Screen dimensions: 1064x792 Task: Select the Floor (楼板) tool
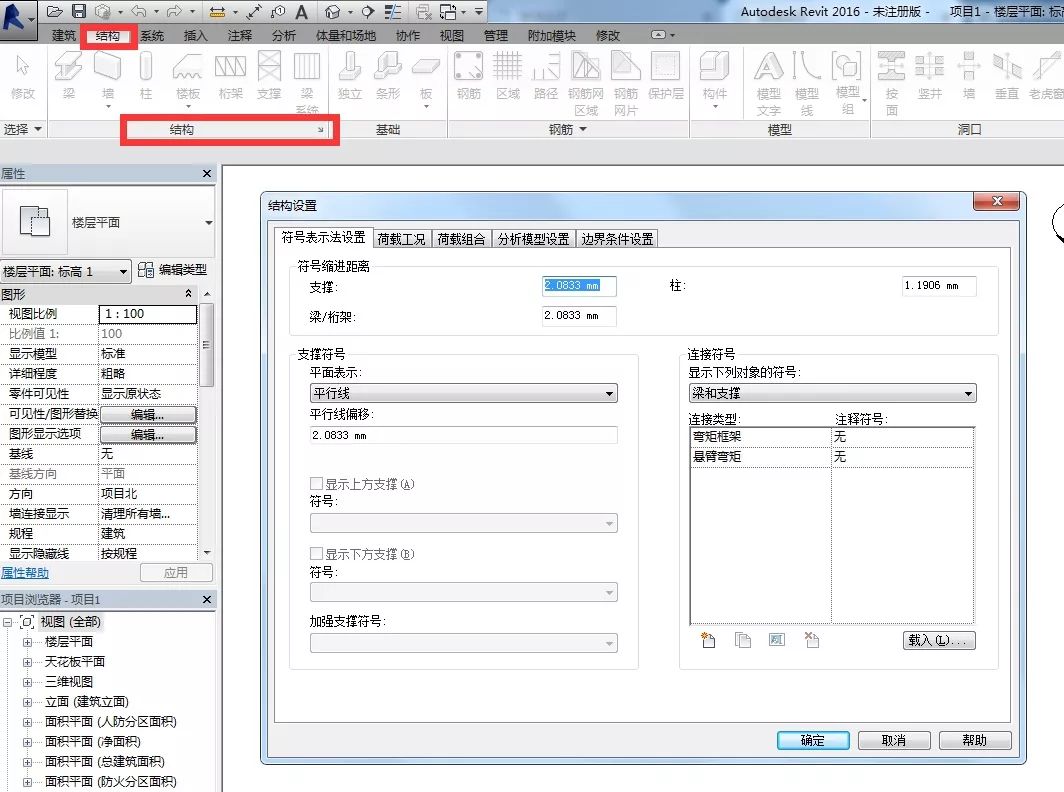[187, 77]
